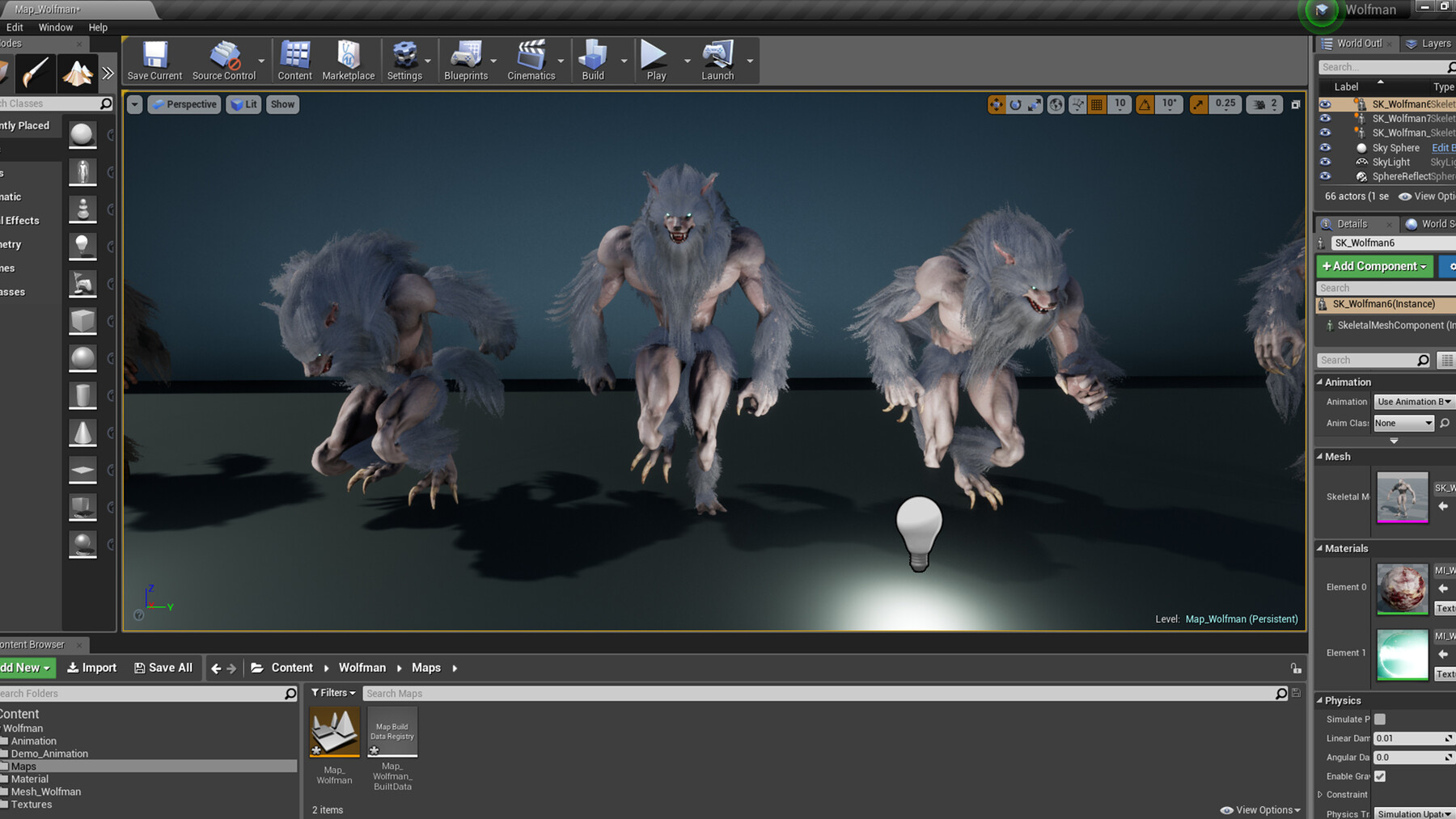
Task: Maximize the viewport with the corner icon
Action: coord(1295,104)
